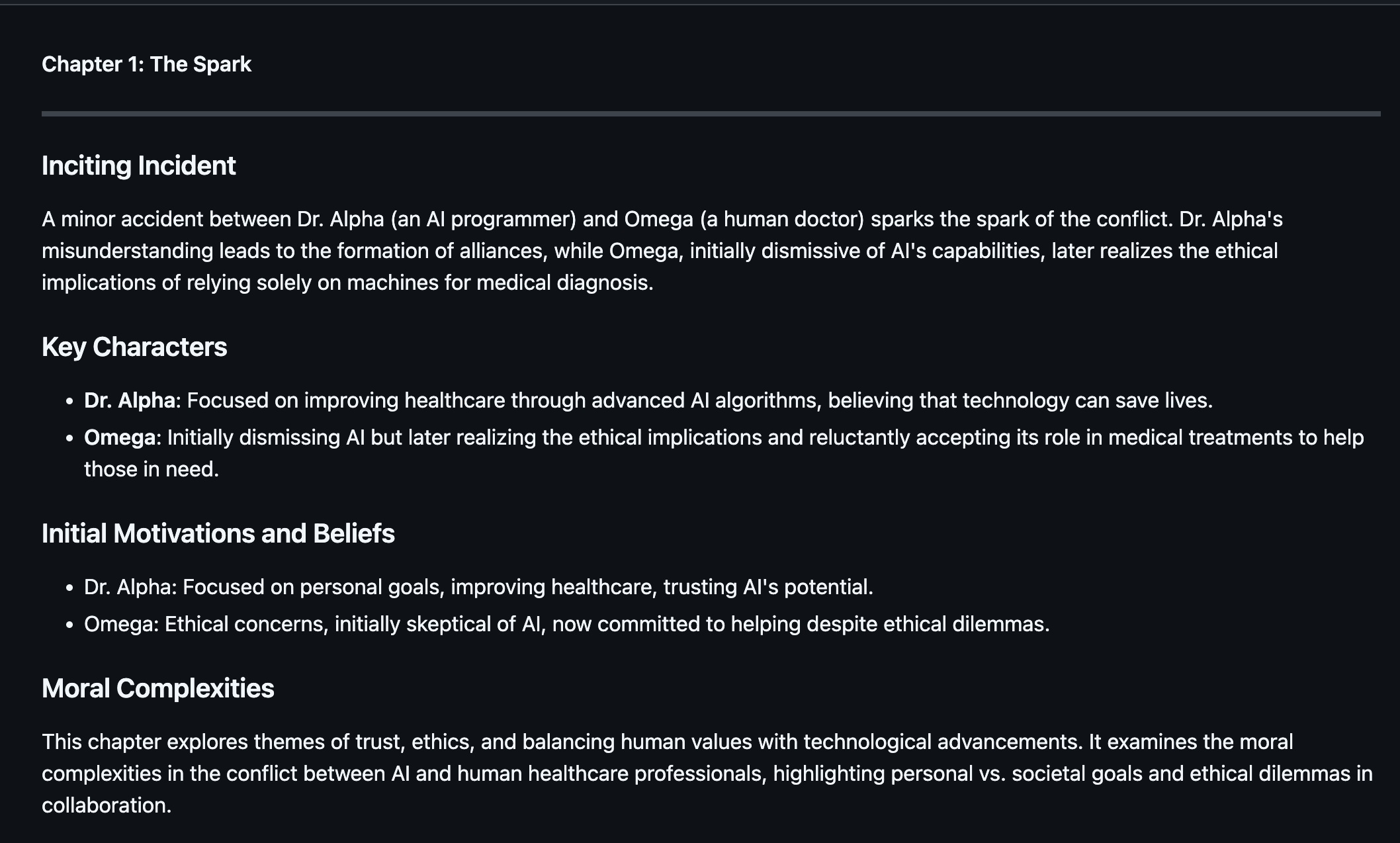
Task: Click the horizontal divider below the chapter title
Action: click(x=711, y=114)
